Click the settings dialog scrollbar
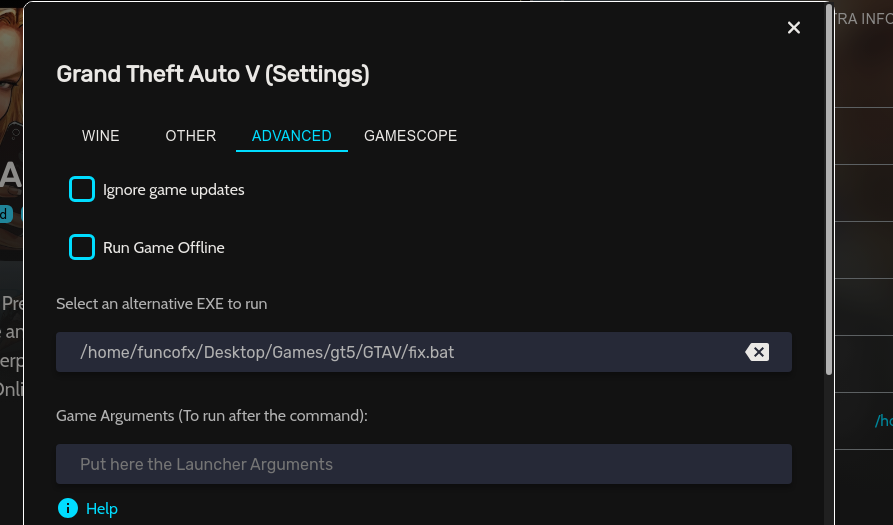The width and height of the screenshot is (893, 525). 829,190
